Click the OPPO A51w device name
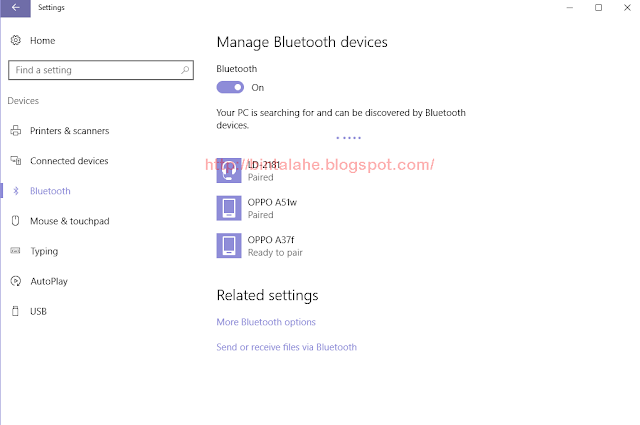The height and width of the screenshot is (425, 640). pyautogui.click(x=272, y=202)
